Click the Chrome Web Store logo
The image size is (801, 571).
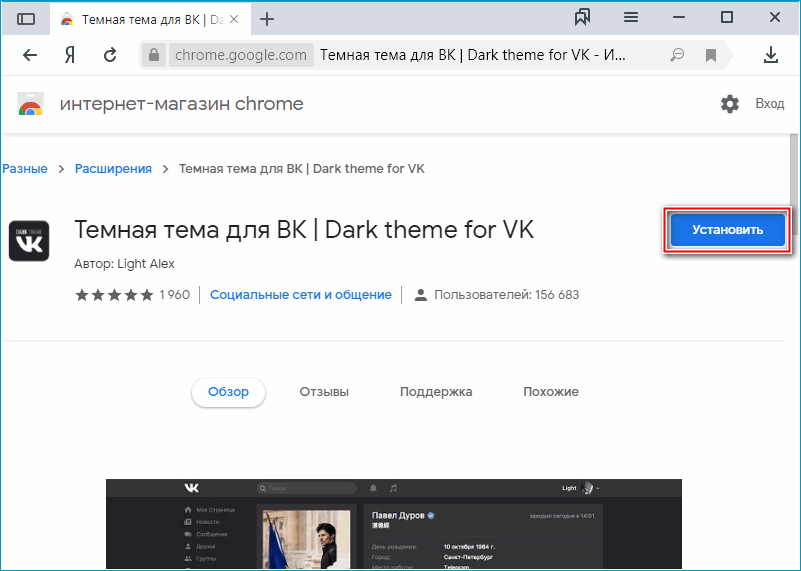(31, 104)
